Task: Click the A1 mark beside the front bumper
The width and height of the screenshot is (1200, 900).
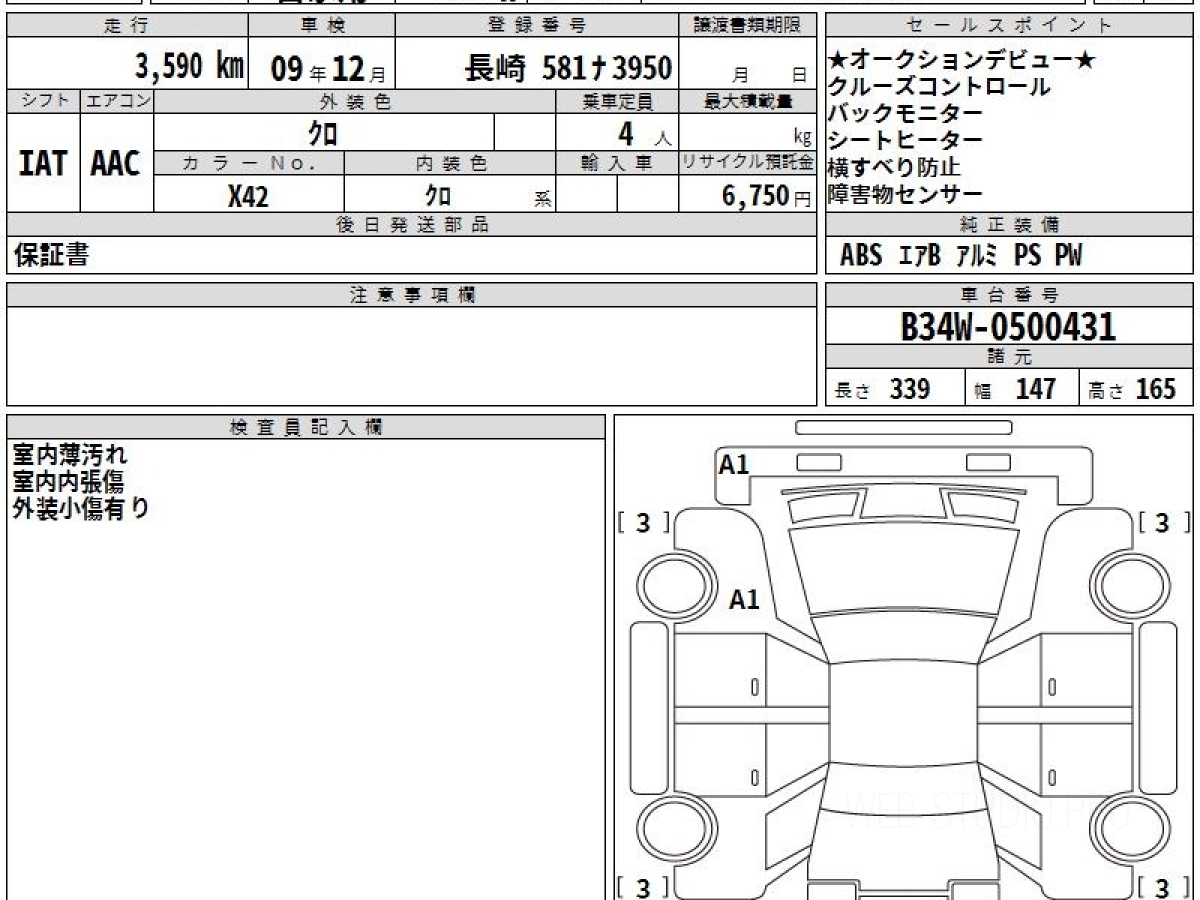Action: 734,464
